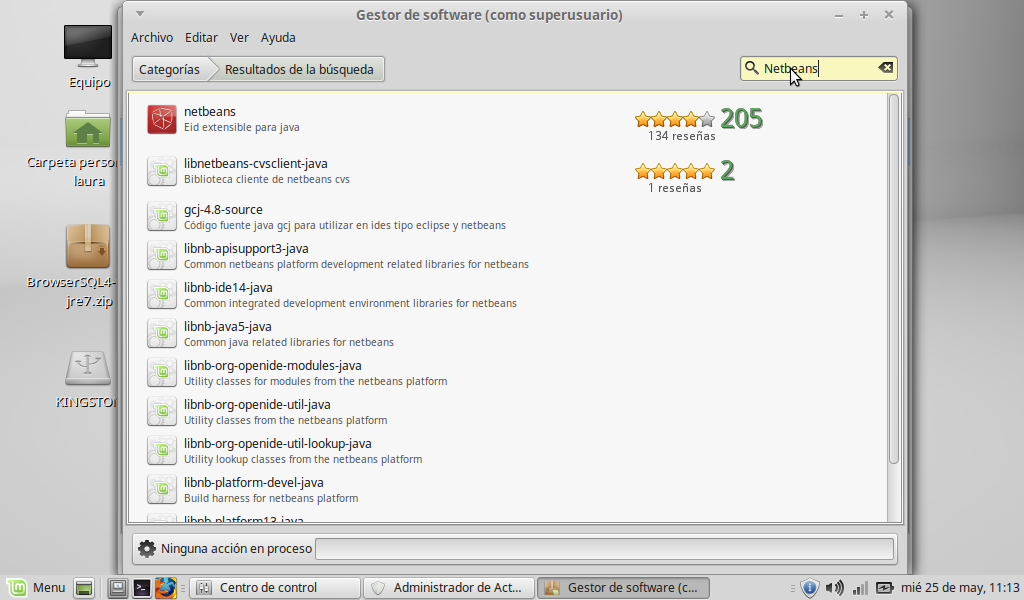Open the window menu arrow in titlebar
1024x600 pixels.
(x=140, y=14)
